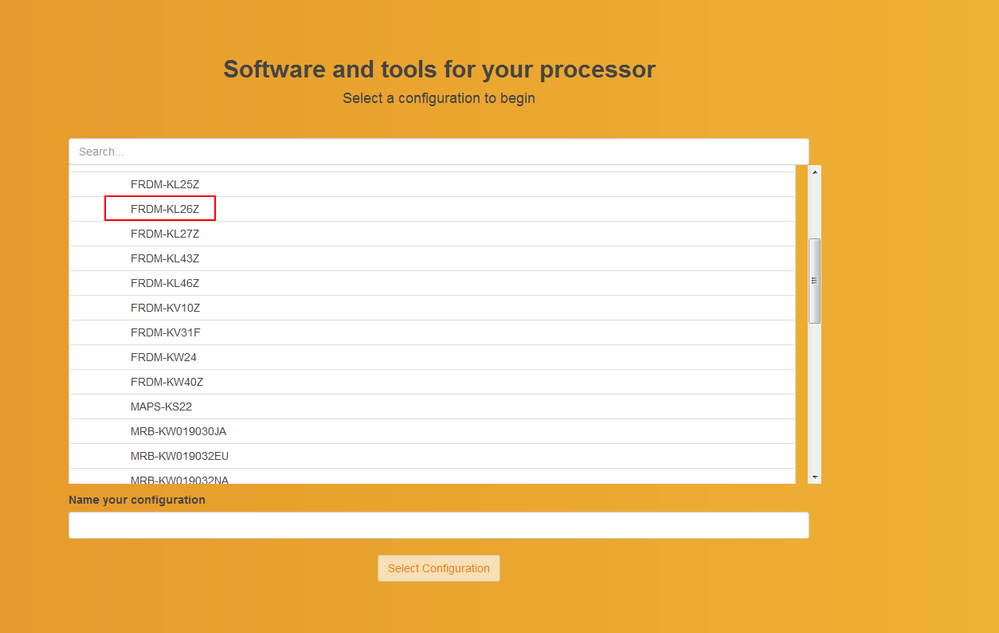Select FRDM-KV31F entry
Screen dimensions: 999x633
point(432,332)
